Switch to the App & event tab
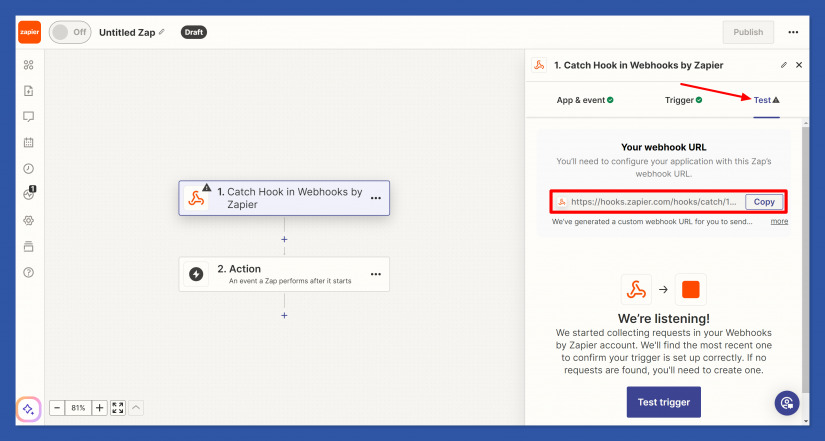This screenshot has width=825, height=441. pyautogui.click(x=585, y=100)
